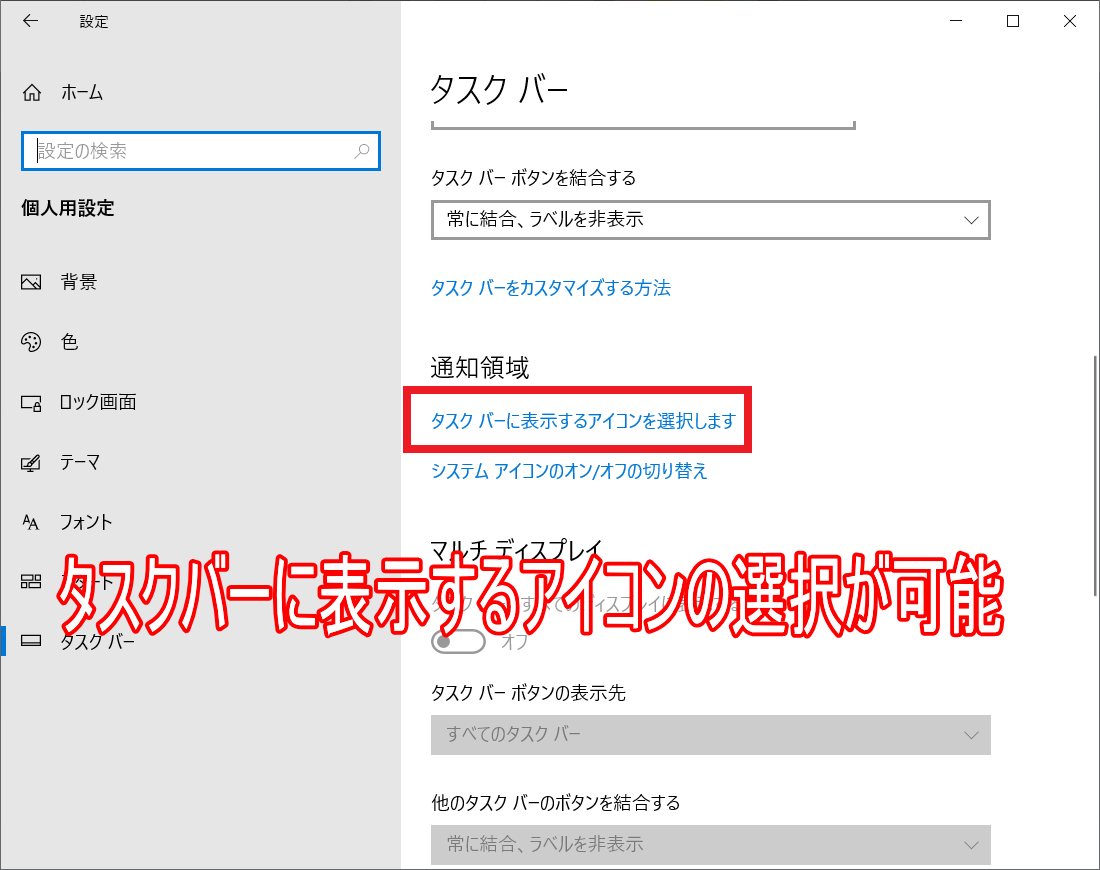
Task: Close the settings window
Action: coord(1069,21)
